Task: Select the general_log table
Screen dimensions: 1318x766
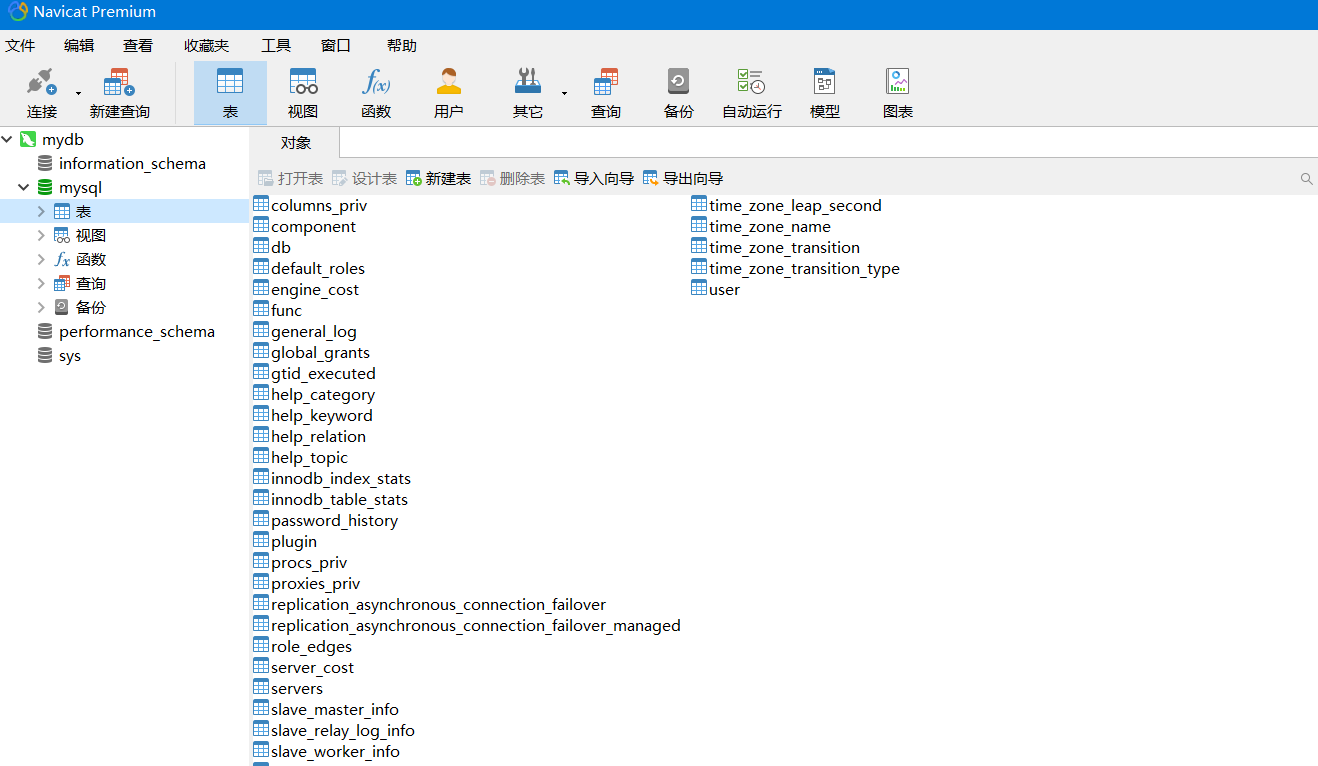Action: point(314,331)
